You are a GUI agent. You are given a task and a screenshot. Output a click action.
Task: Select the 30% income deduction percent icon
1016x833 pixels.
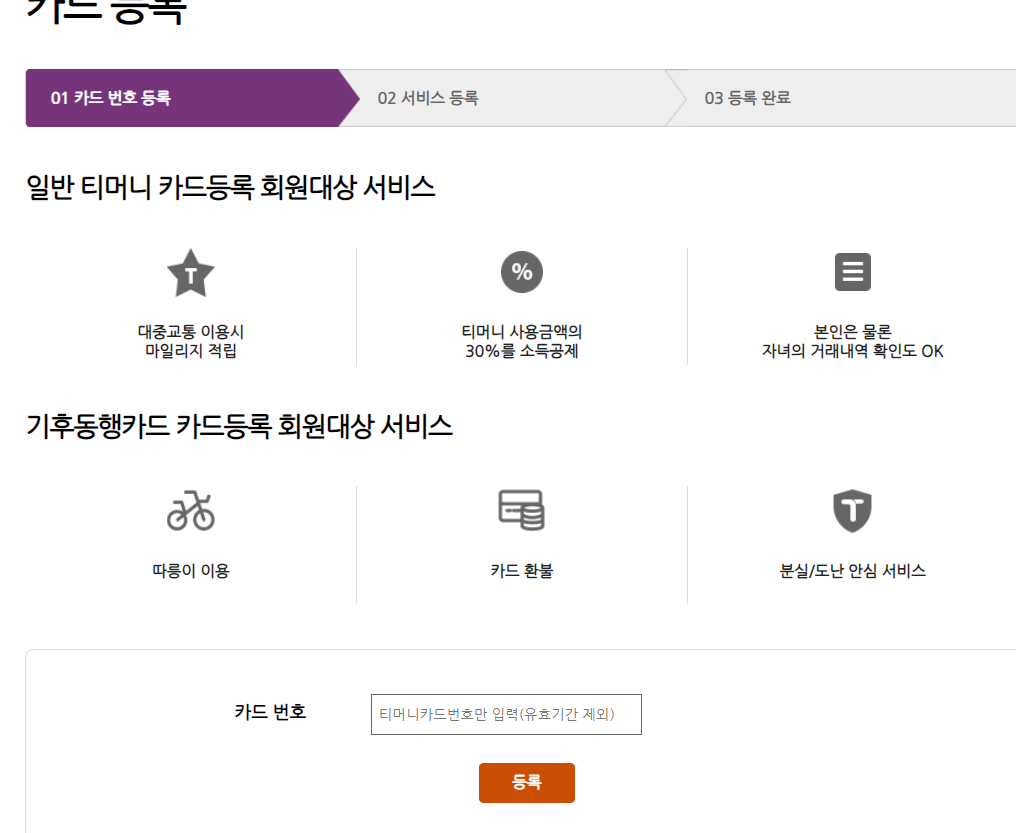(x=521, y=271)
